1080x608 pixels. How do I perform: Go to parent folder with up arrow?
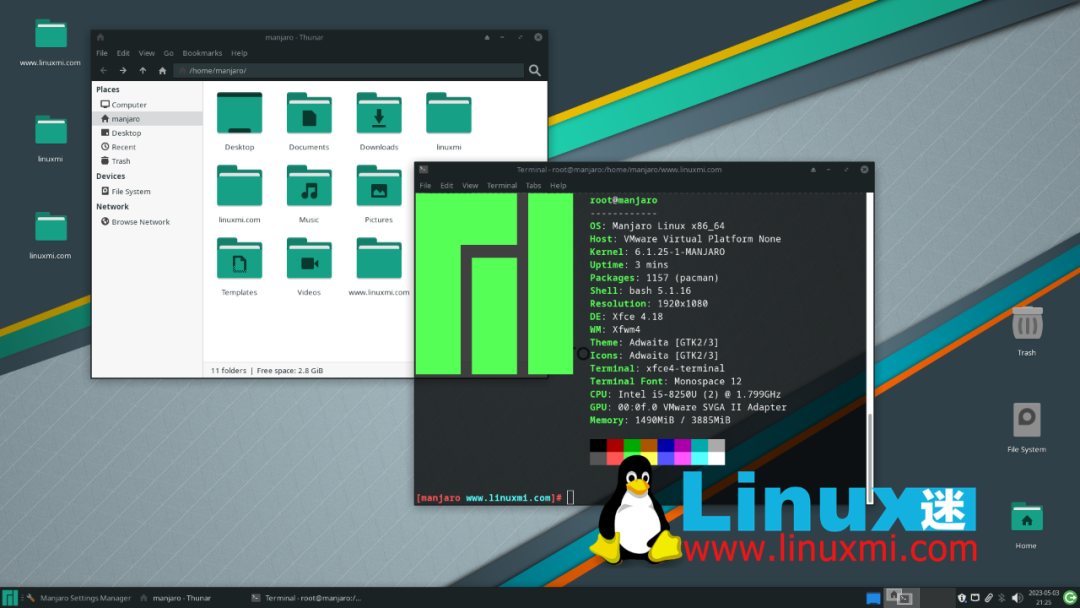pyautogui.click(x=143, y=70)
